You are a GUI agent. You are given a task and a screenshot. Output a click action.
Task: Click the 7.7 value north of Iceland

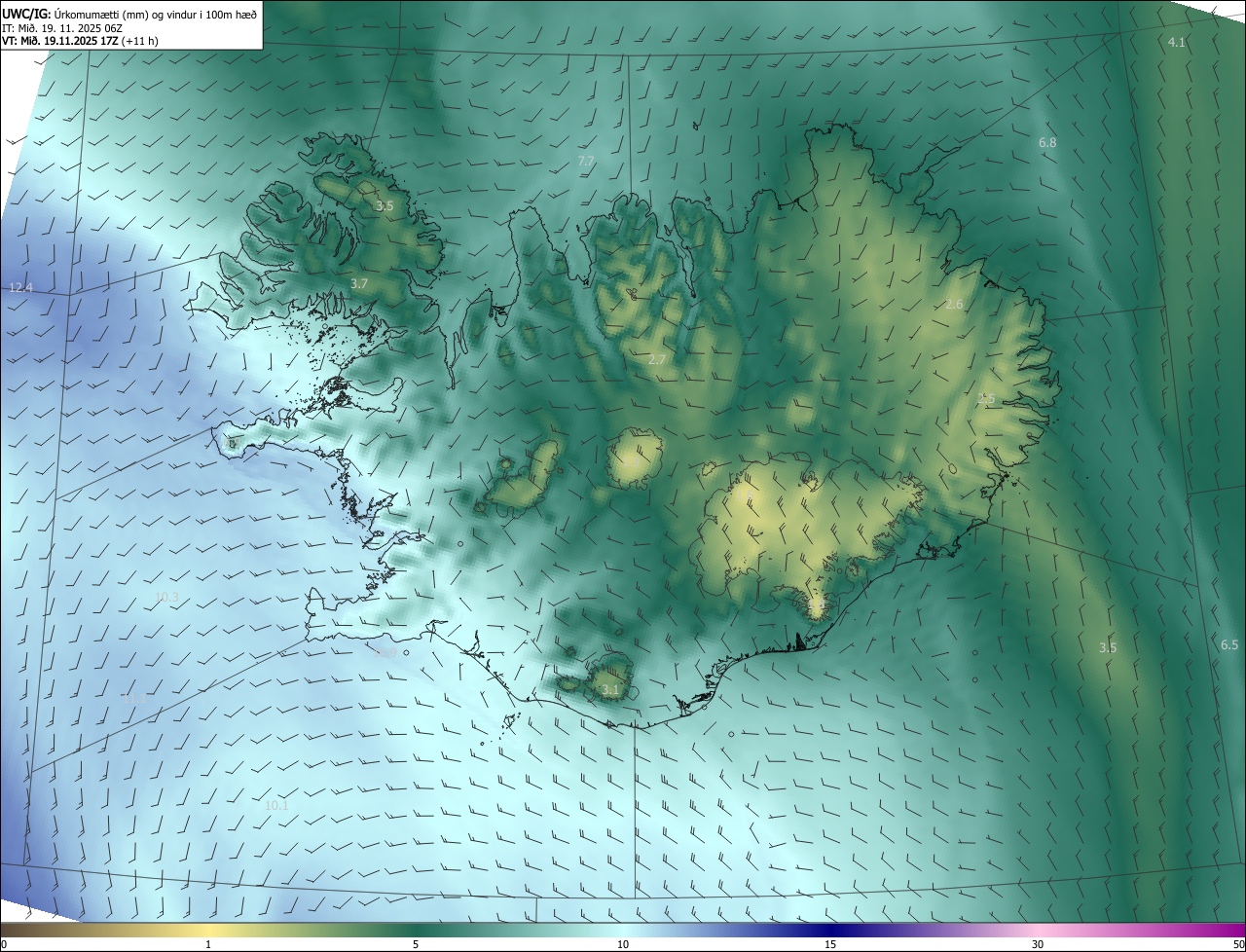(x=586, y=161)
